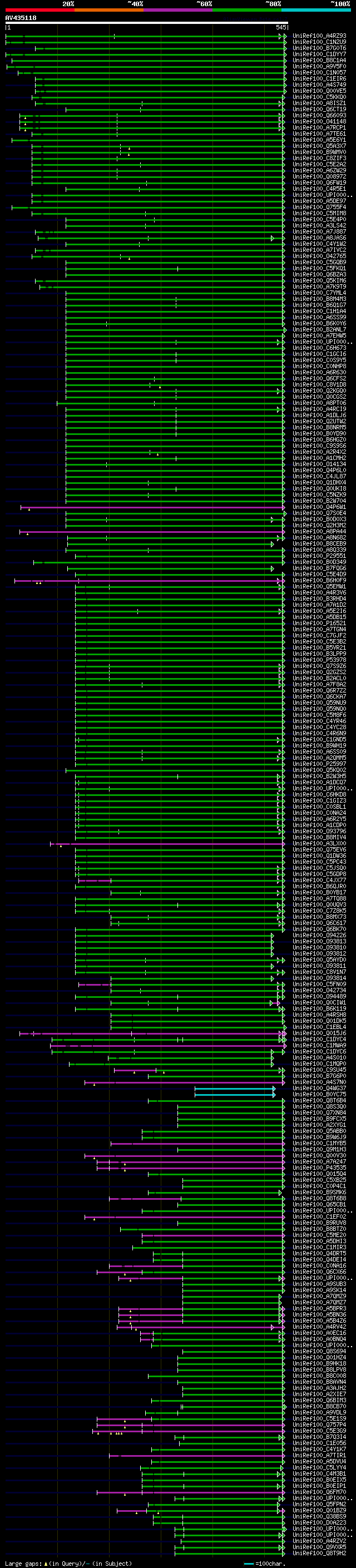The image size is (356, 1568).
Task: Select the UniRef100_A7TIR1 label
Action: pos(319,1455)
